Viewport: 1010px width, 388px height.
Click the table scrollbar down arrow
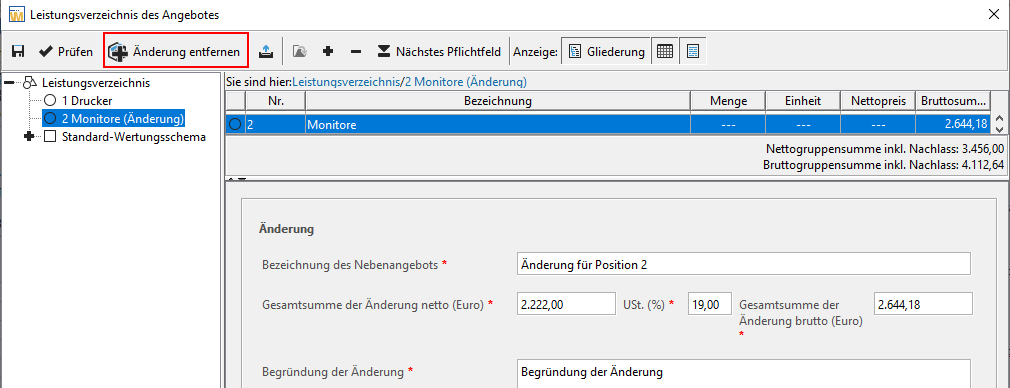coord(1000,130)
